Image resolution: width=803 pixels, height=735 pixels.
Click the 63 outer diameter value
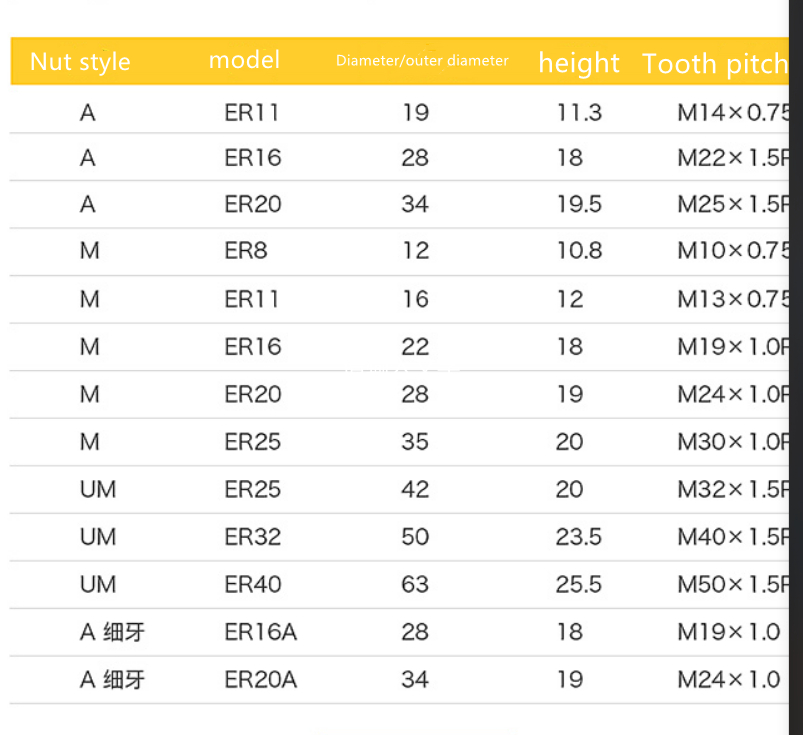[x=415, y=584]
